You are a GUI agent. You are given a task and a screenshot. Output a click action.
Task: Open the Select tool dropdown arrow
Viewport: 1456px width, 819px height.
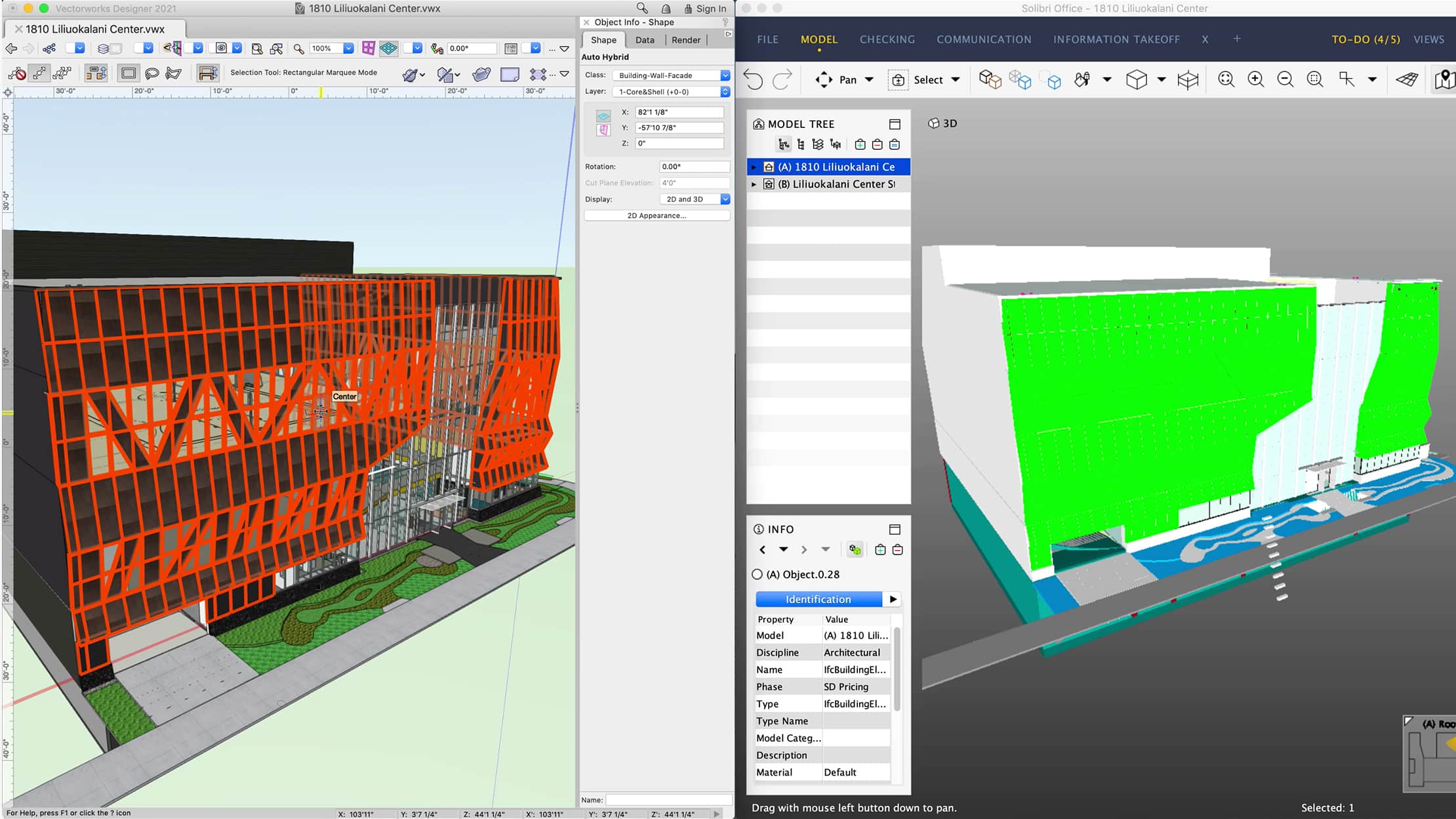tap(956, 79)
